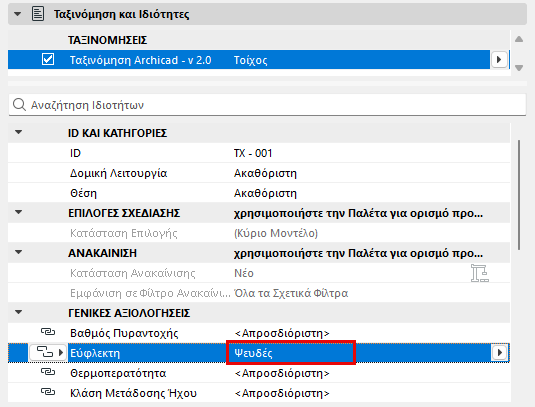Select the Κατάσταση Ανακαίνισης row label

[x=132, y=273]
